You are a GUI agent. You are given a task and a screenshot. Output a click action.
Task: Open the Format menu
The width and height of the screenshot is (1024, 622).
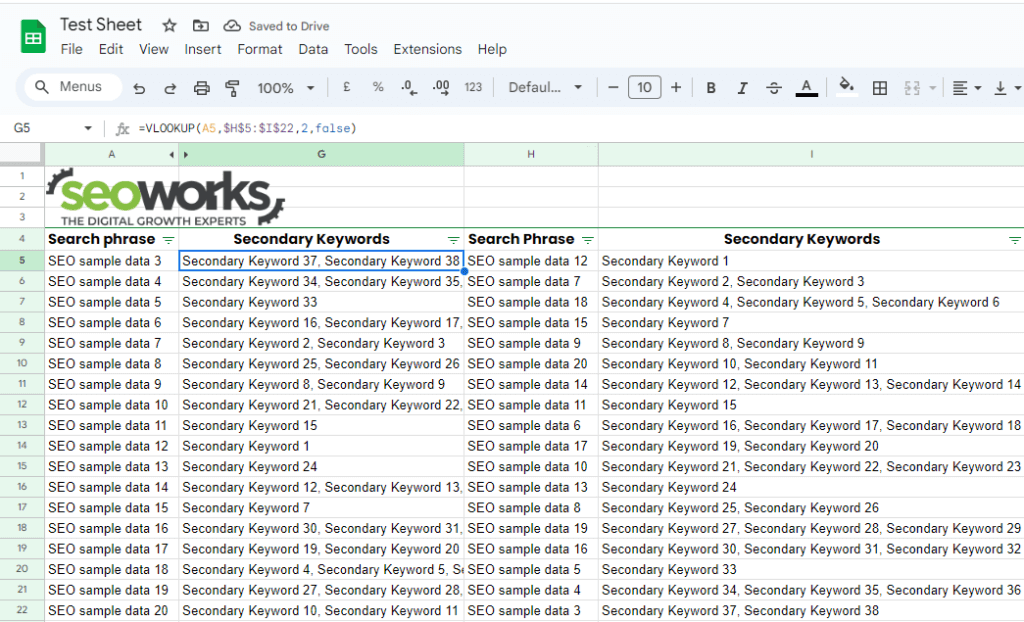[259, 49]
